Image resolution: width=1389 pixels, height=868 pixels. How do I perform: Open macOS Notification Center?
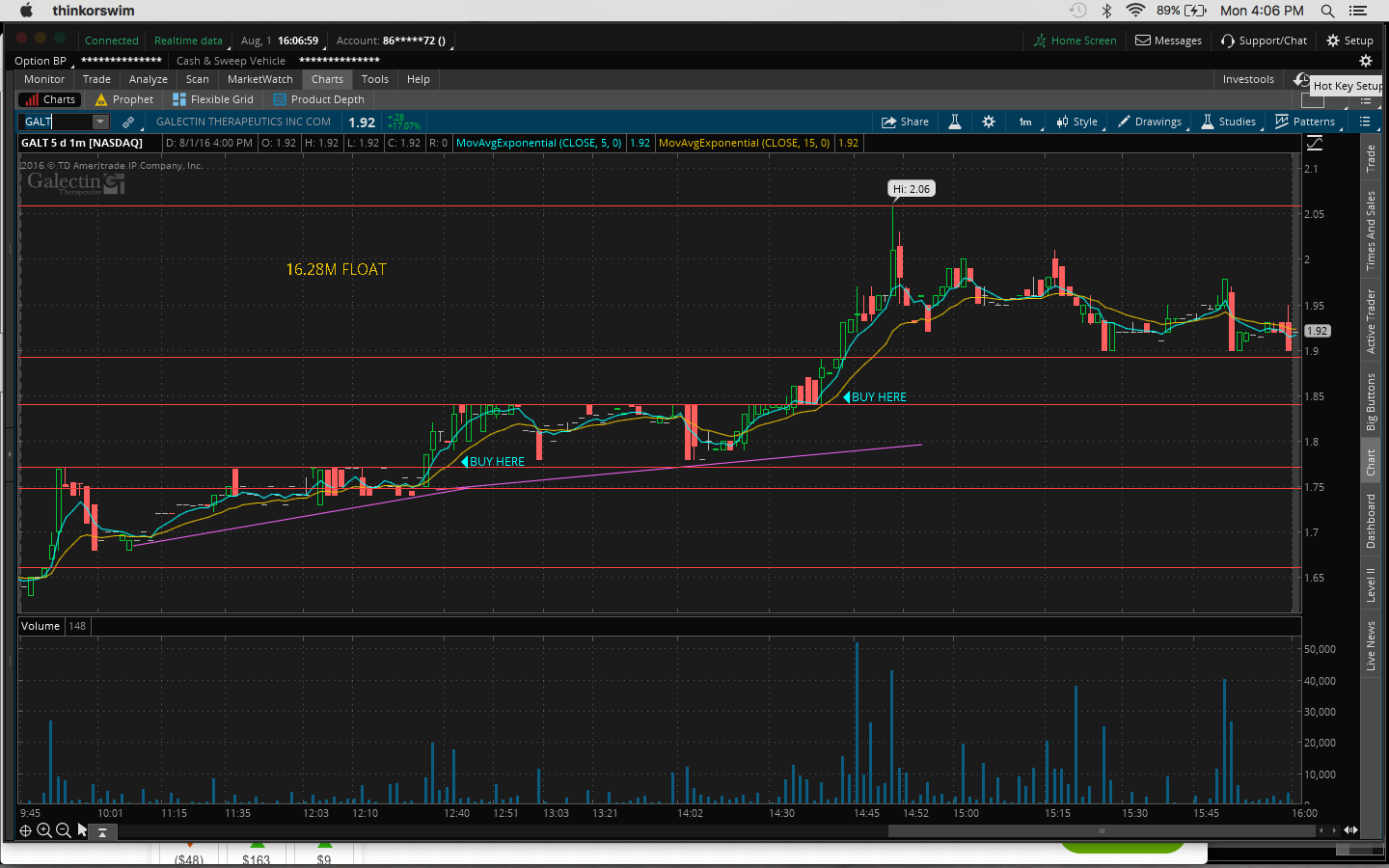pos(1358,11)
